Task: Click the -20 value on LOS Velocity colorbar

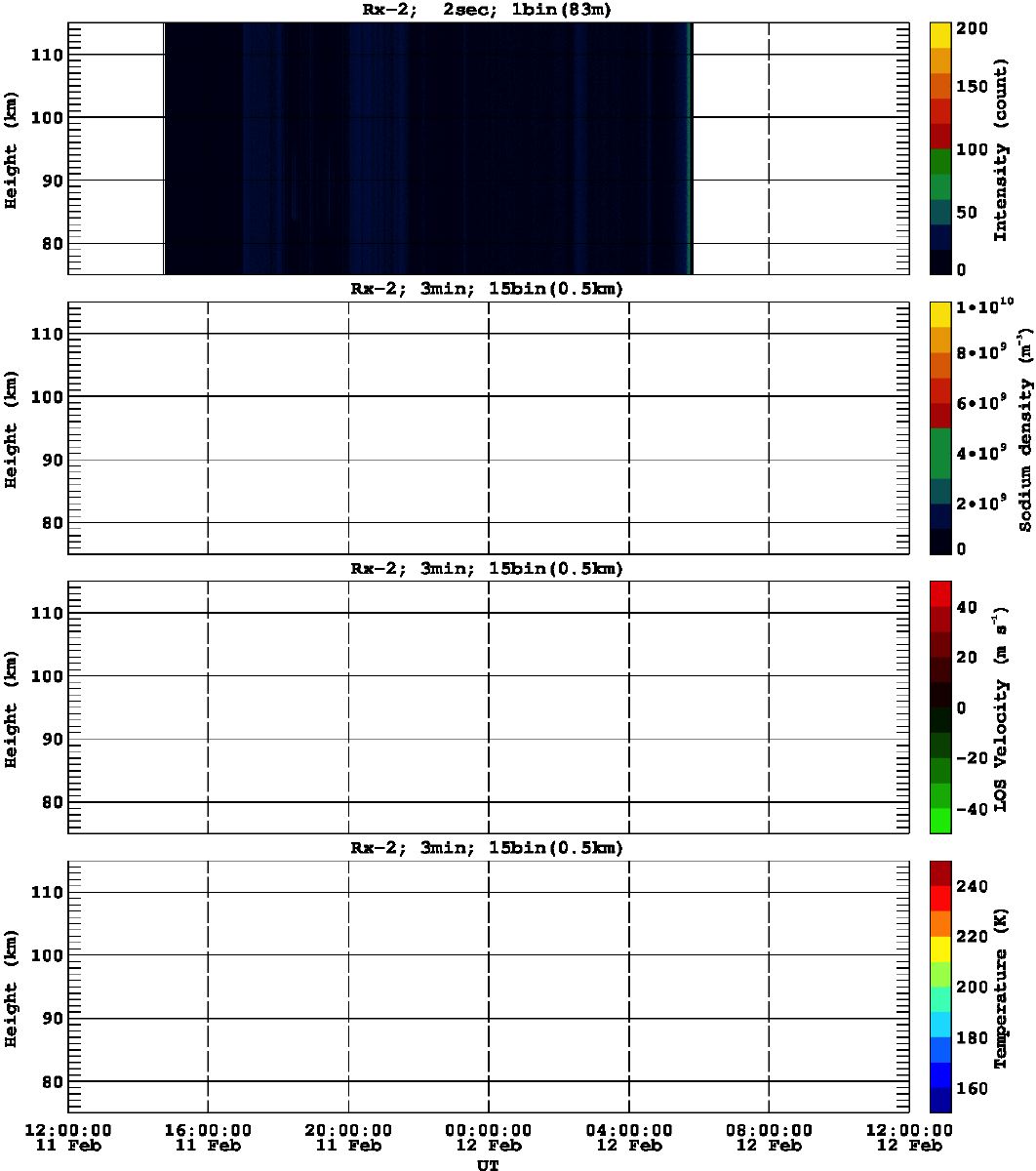Action: click(x=973, y=758)
